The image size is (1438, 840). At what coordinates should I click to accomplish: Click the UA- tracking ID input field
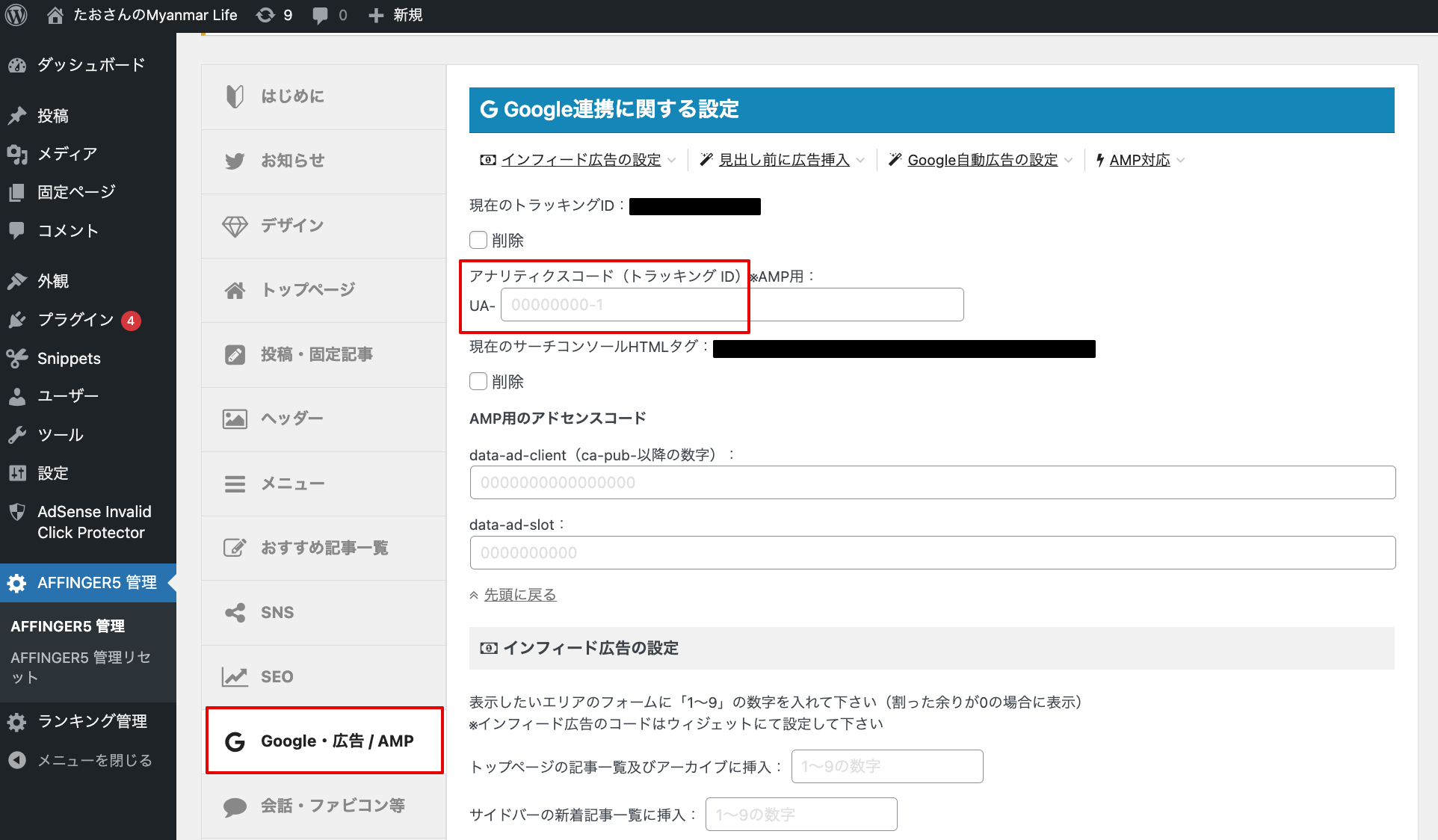[624, 304]
